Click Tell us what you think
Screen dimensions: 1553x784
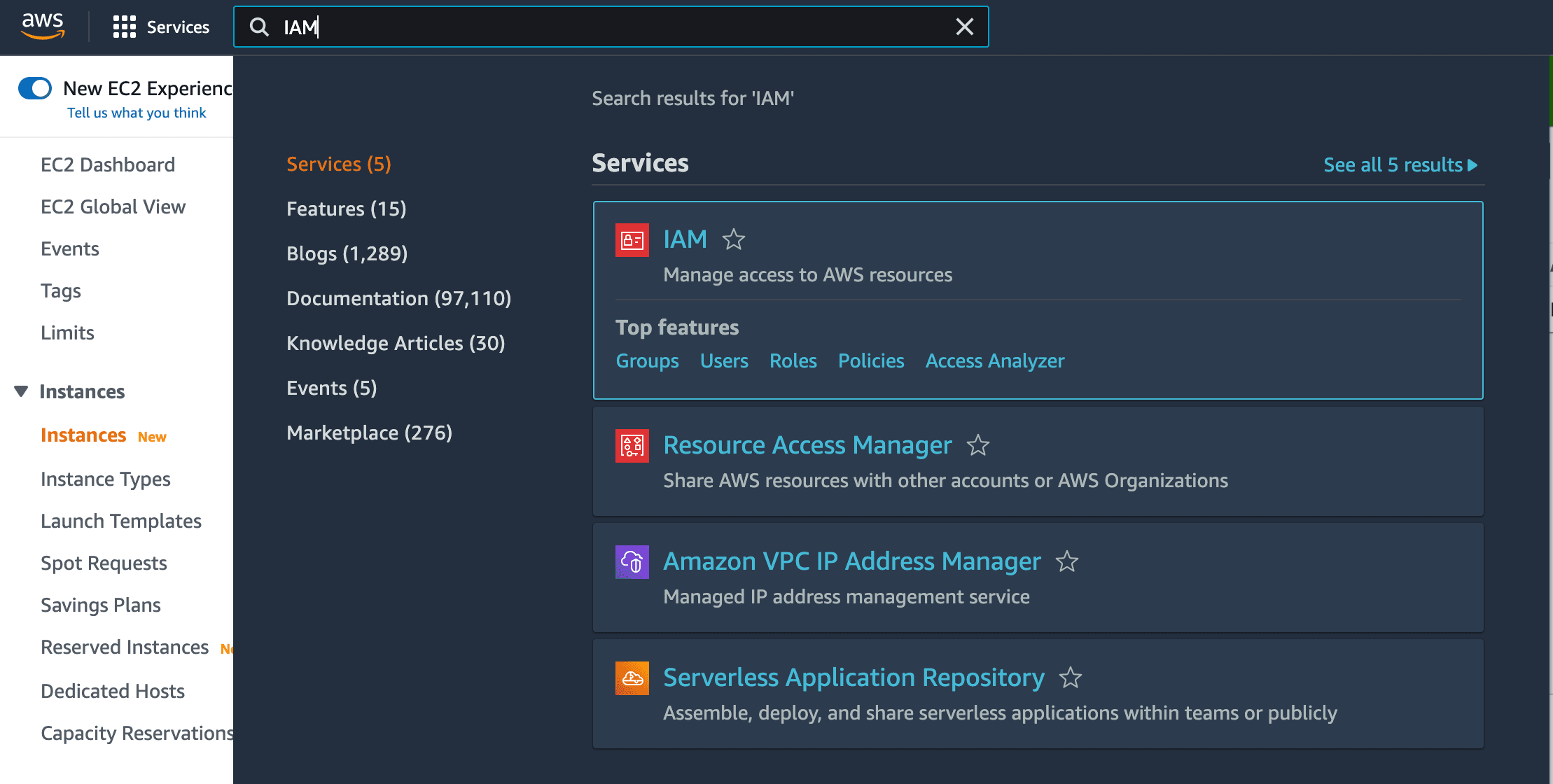click(136, 112)
